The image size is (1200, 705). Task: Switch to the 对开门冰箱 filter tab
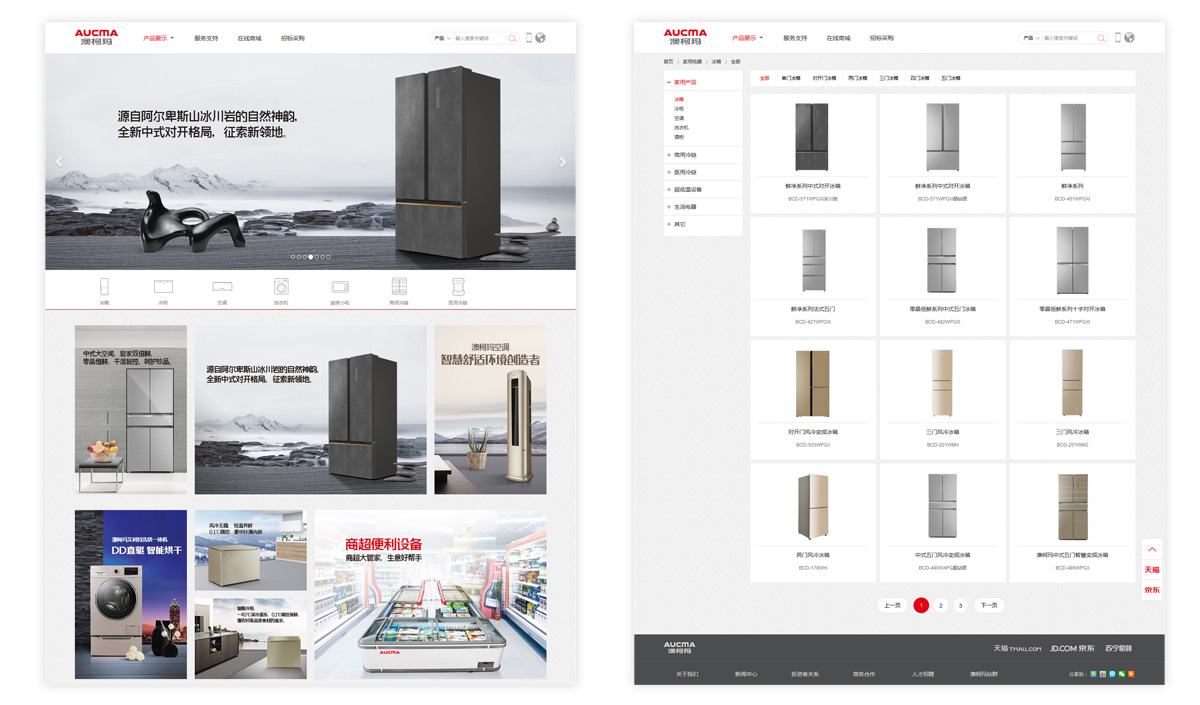[824, 78]
